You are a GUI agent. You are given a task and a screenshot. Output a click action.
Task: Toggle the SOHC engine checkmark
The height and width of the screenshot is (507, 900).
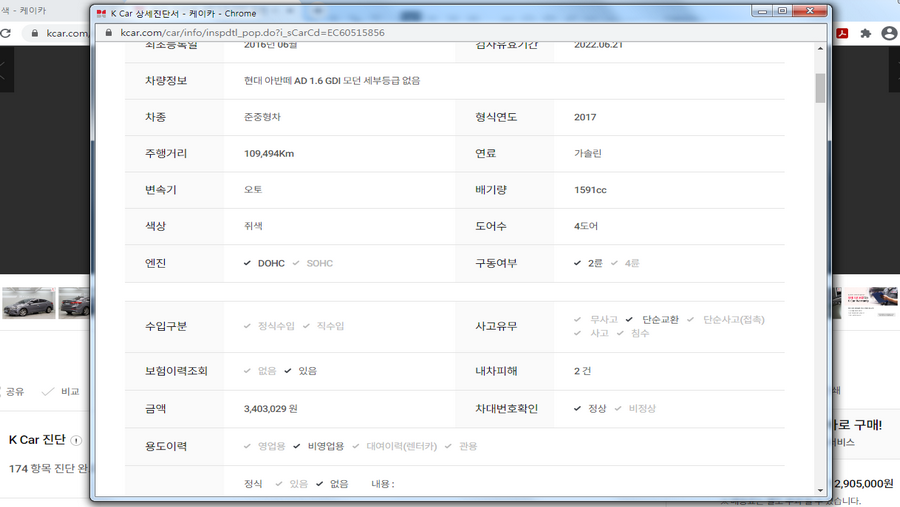(296, 263)
